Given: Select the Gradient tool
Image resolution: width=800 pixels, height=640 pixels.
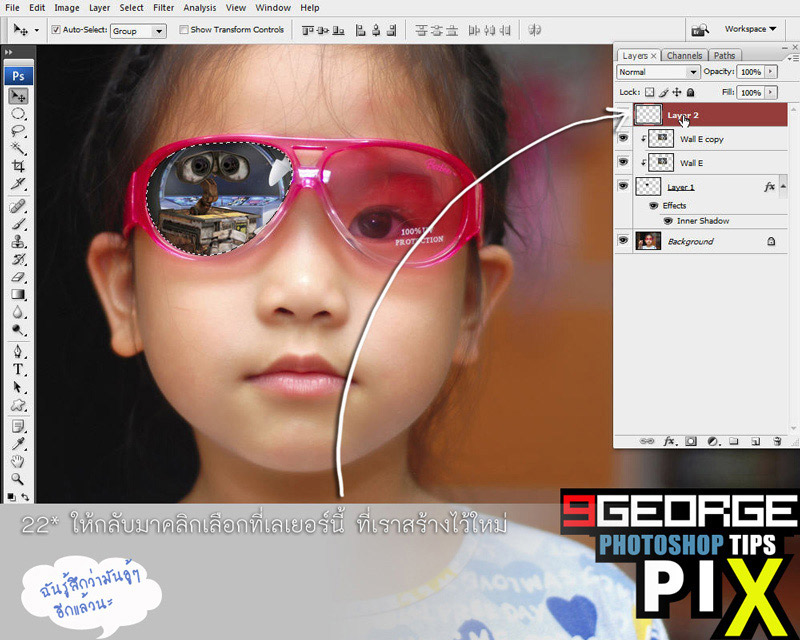Looking at the screenshot, I should 18,294.
